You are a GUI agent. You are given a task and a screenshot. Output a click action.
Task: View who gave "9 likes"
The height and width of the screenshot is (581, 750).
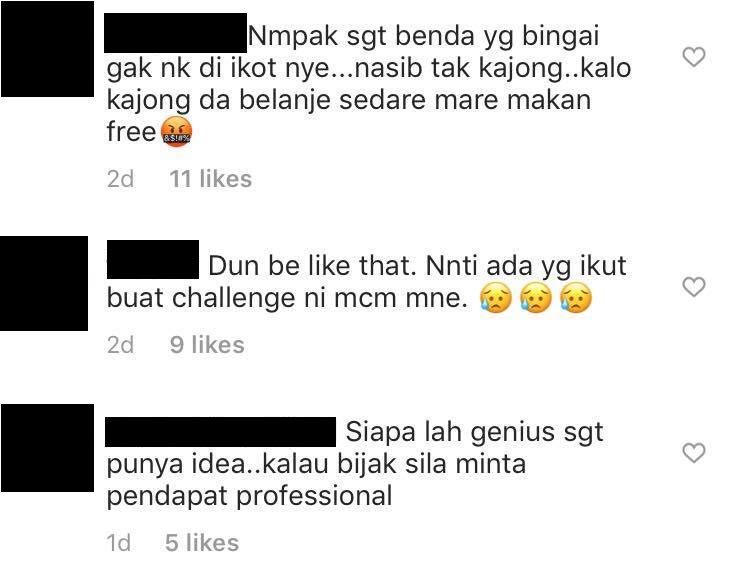click(207, 345)
